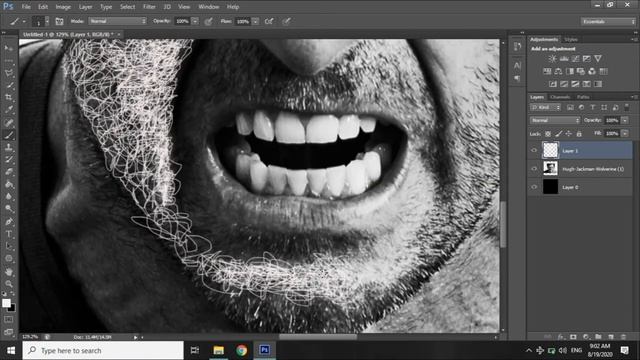Open the Brush Preset picker arrow
Image resolution: width=640 pixels, height=360 pixels.
click(x=47, y=21)
